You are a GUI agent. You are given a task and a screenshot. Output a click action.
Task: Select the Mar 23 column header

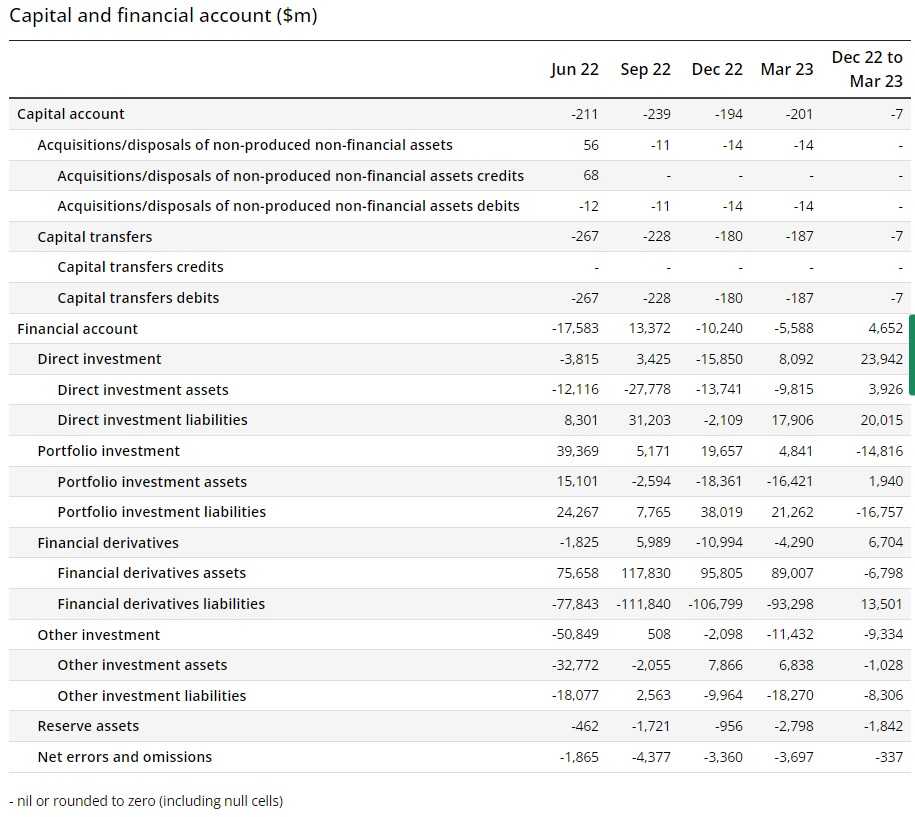(787, 69)
